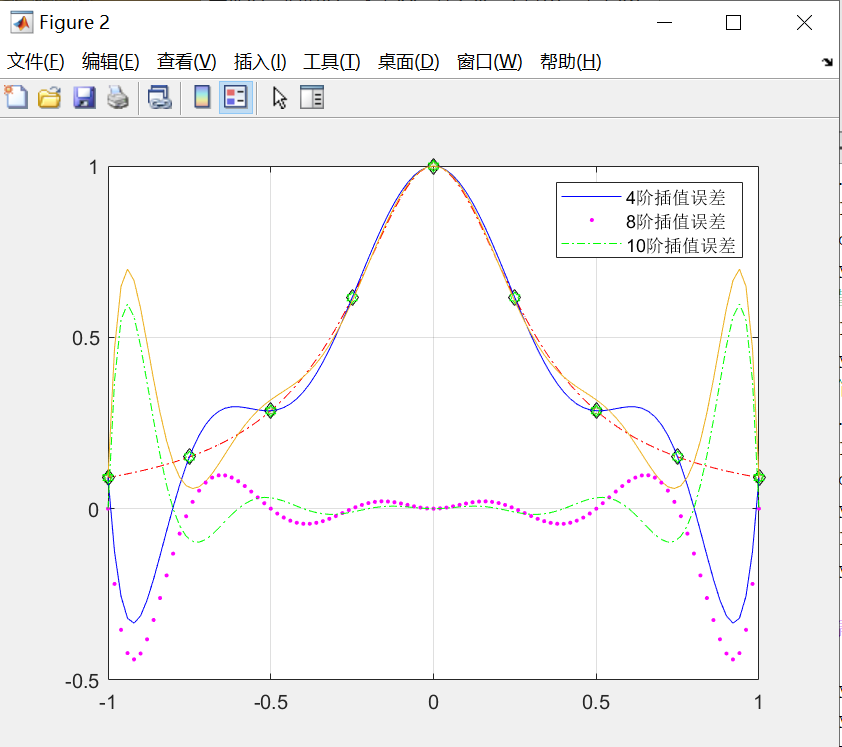Open the 编辑(E) menu

pos(111,62)
